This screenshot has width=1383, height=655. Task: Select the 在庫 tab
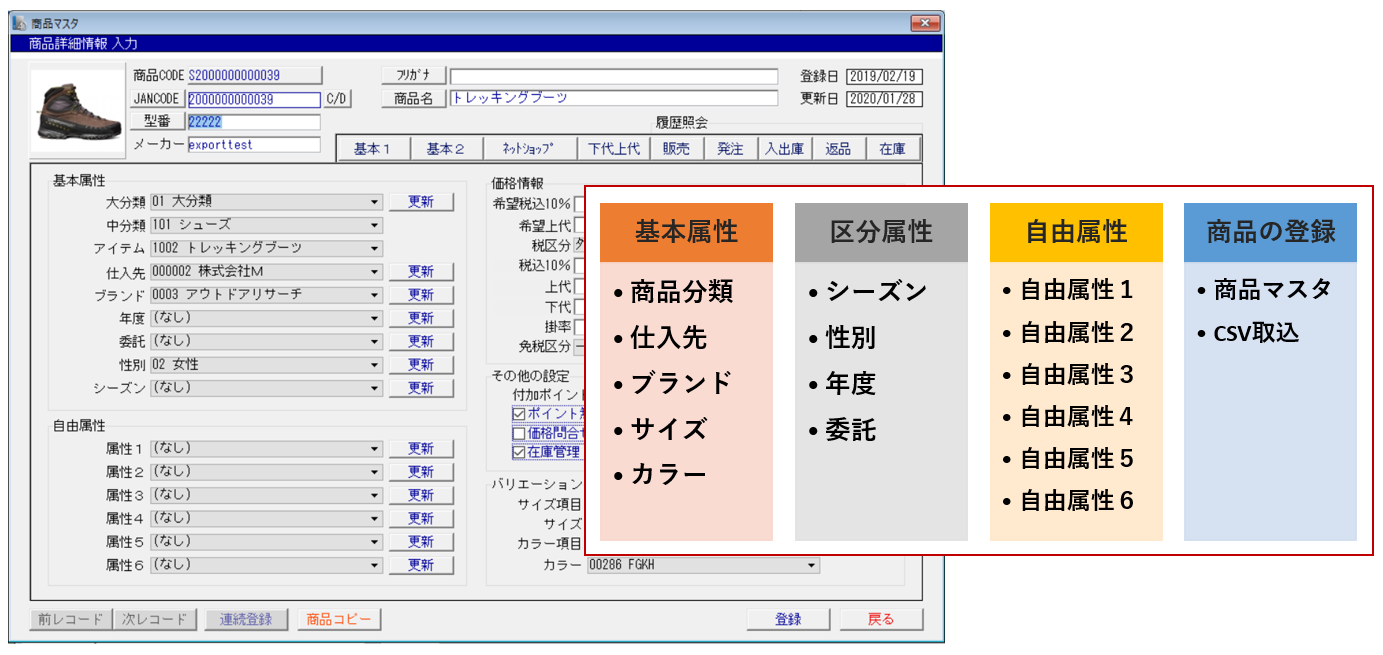point(891,147)
